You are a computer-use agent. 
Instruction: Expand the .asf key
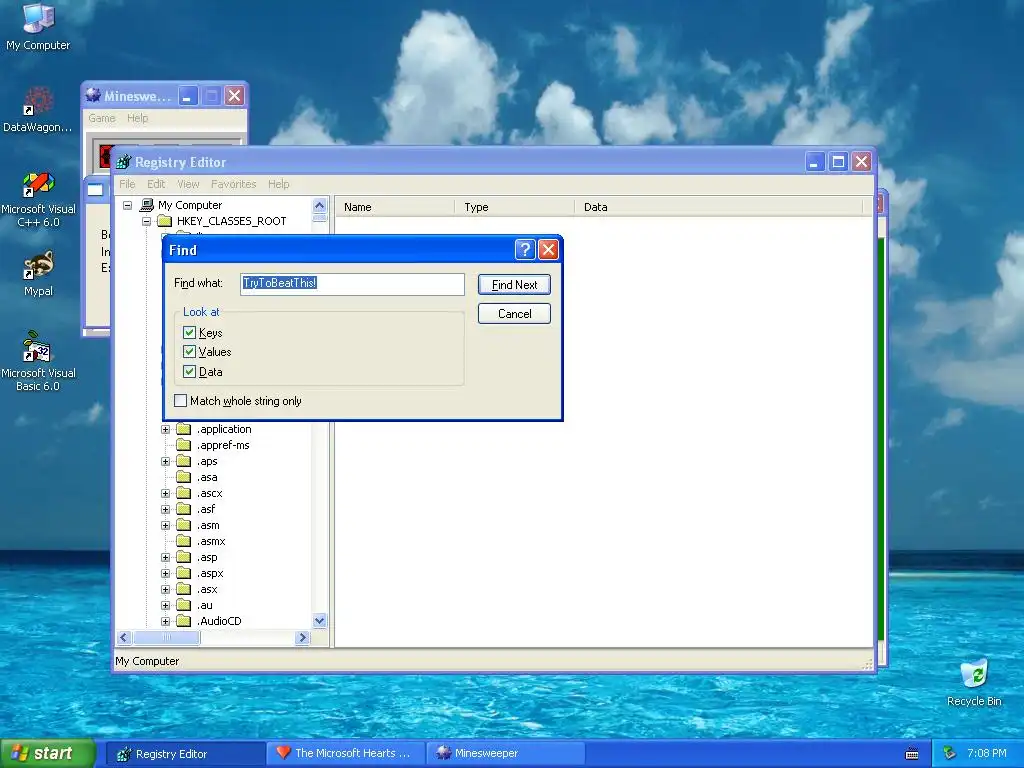point(165,509)
